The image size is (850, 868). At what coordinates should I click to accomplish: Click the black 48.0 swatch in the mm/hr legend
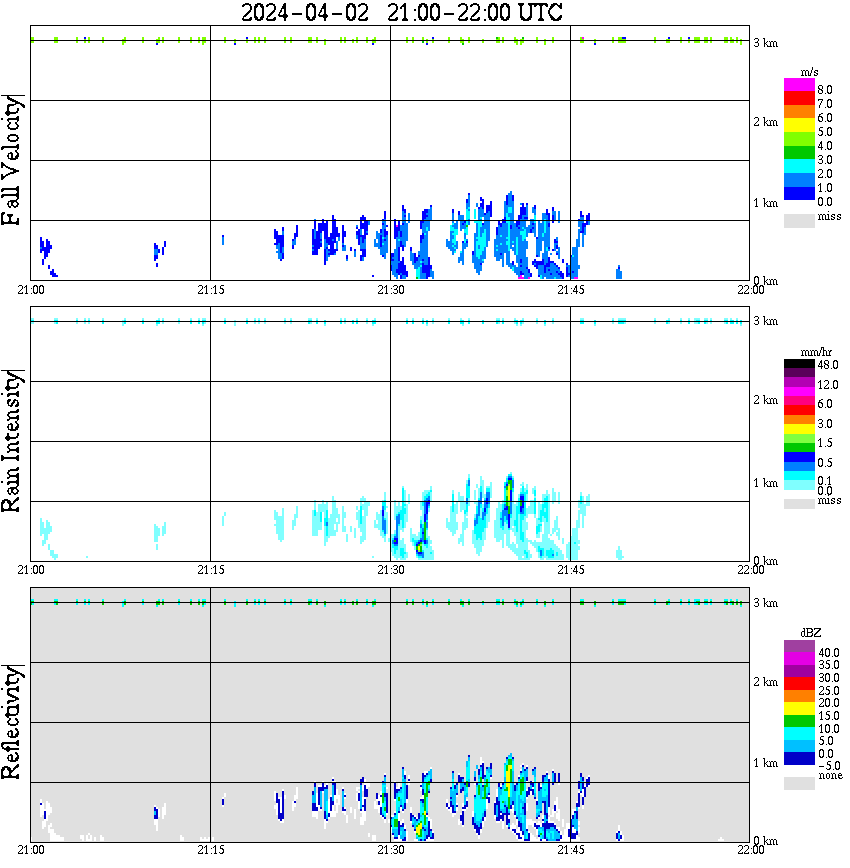coord(799,365)
